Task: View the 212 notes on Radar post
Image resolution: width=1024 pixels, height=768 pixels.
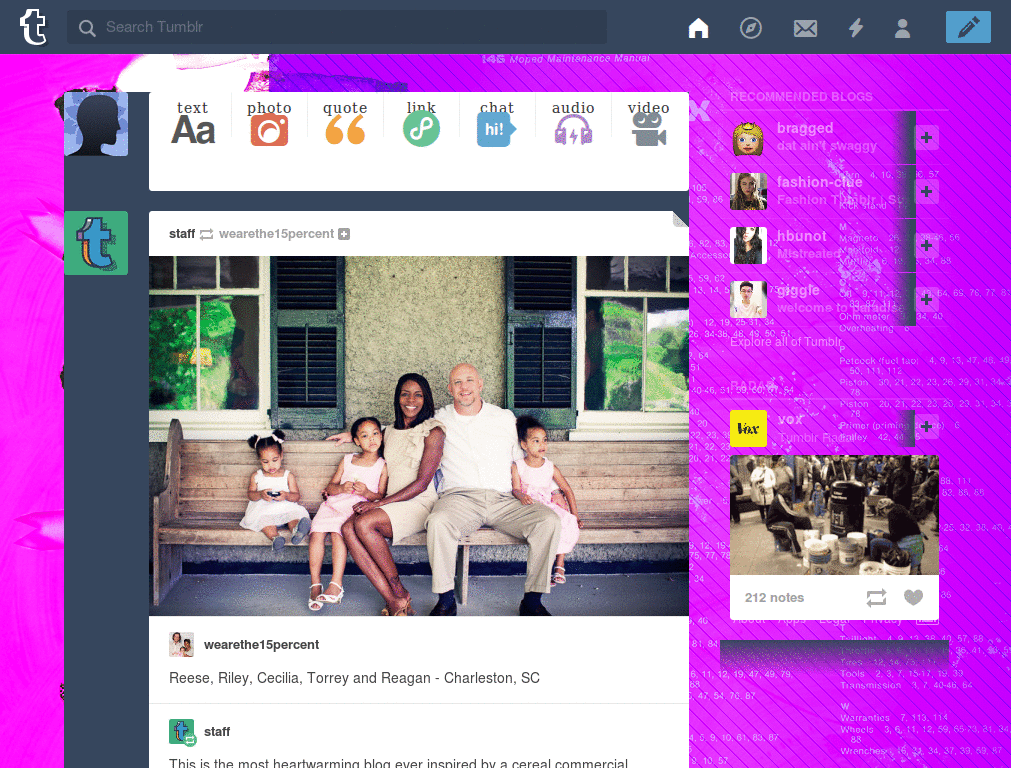Action: [774, 598]
